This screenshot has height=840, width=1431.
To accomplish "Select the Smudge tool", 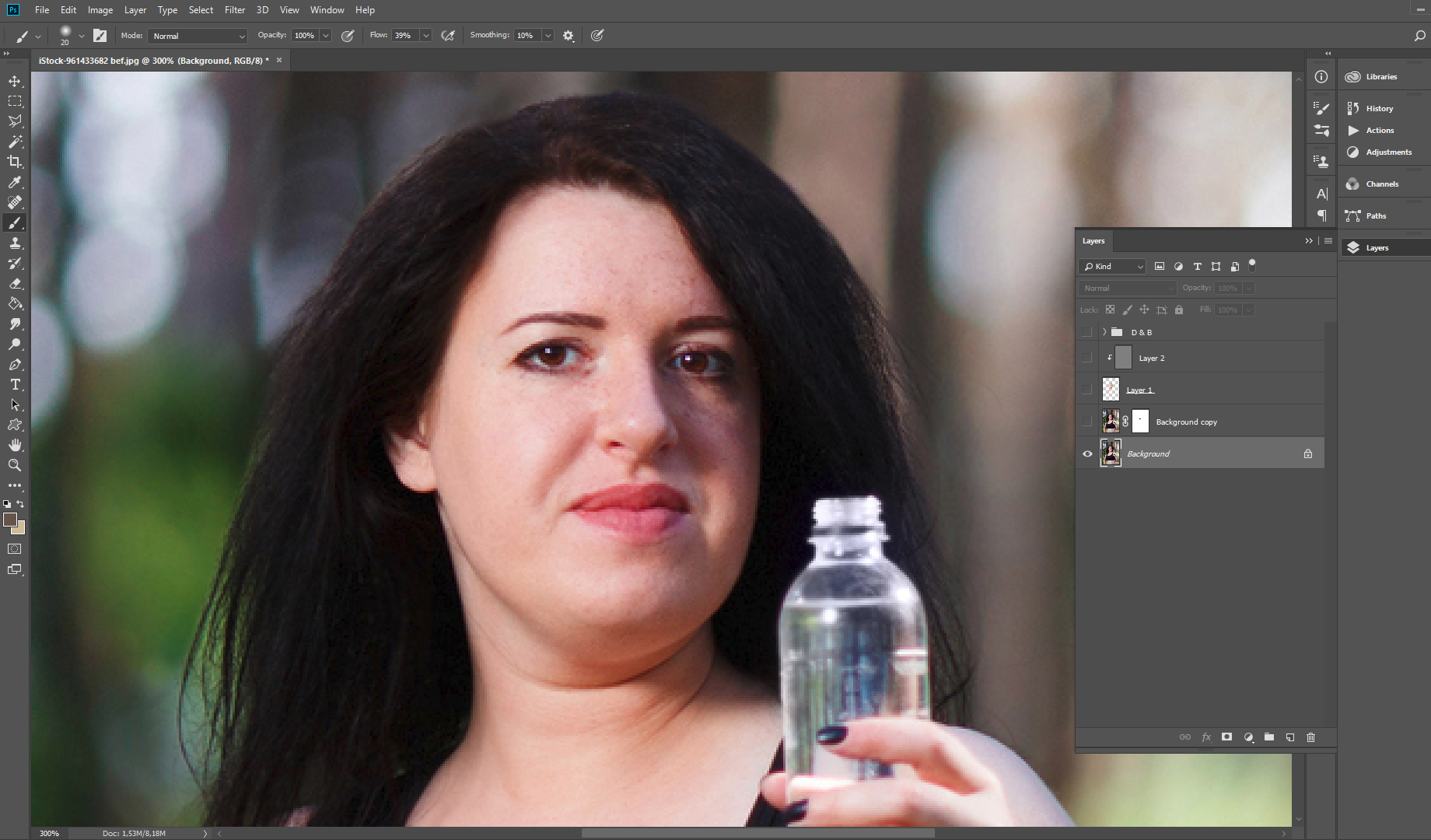I will pos(15,324).
